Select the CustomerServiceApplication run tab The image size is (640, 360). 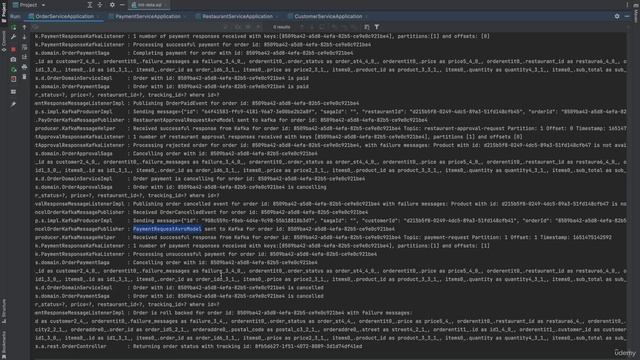click(328, 16)
